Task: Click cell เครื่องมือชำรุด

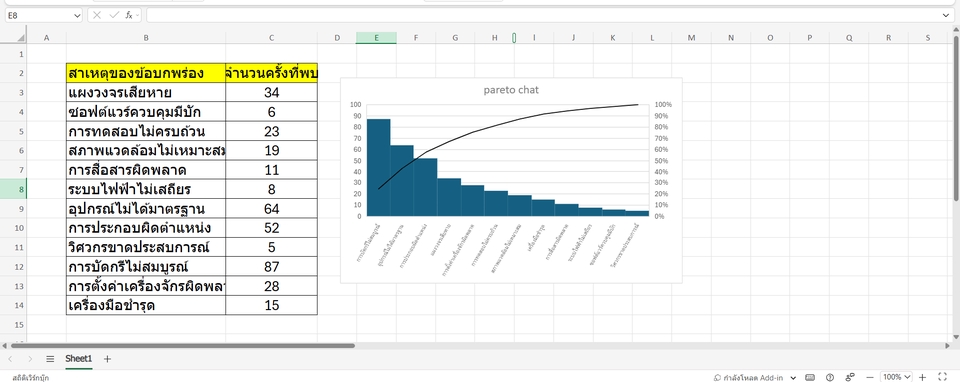Action: click(x=146, y=305)
